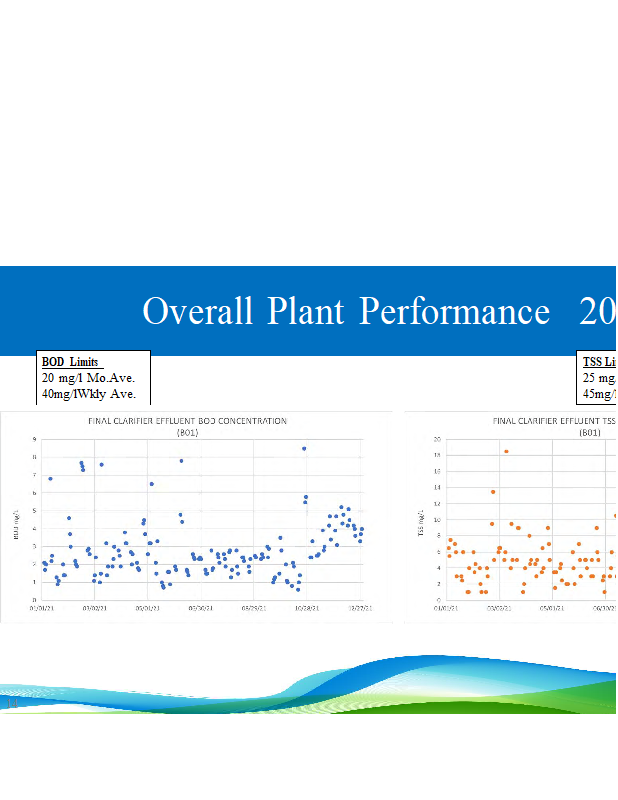The height and width of the screenshot is (800, 618).
Task: Click the value 20 on TSS y-axis
Action: (x=436, y=439)
